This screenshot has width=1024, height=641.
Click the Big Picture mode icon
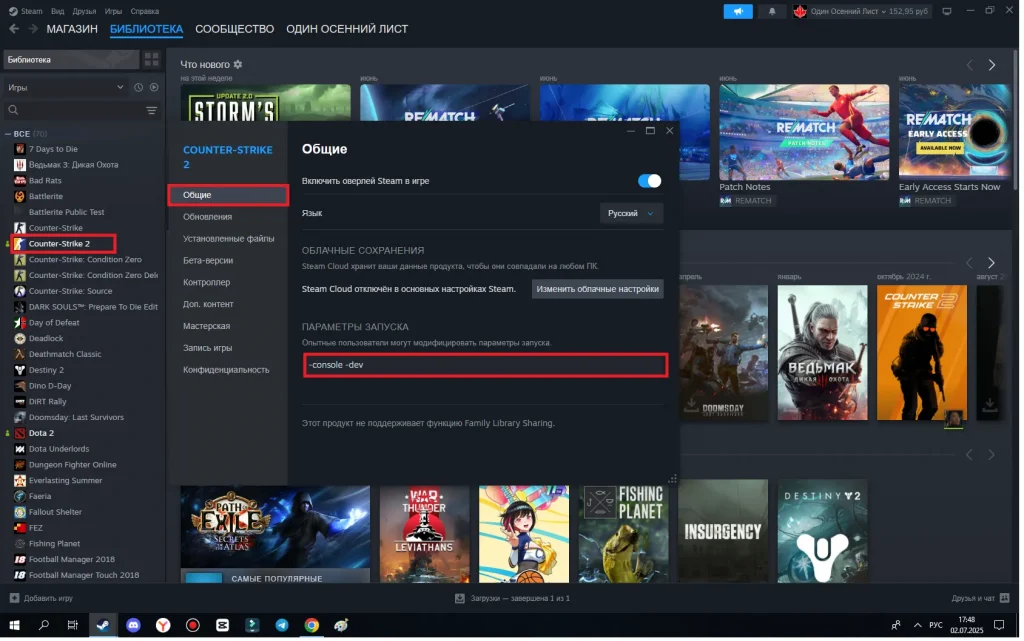(947, 11)
